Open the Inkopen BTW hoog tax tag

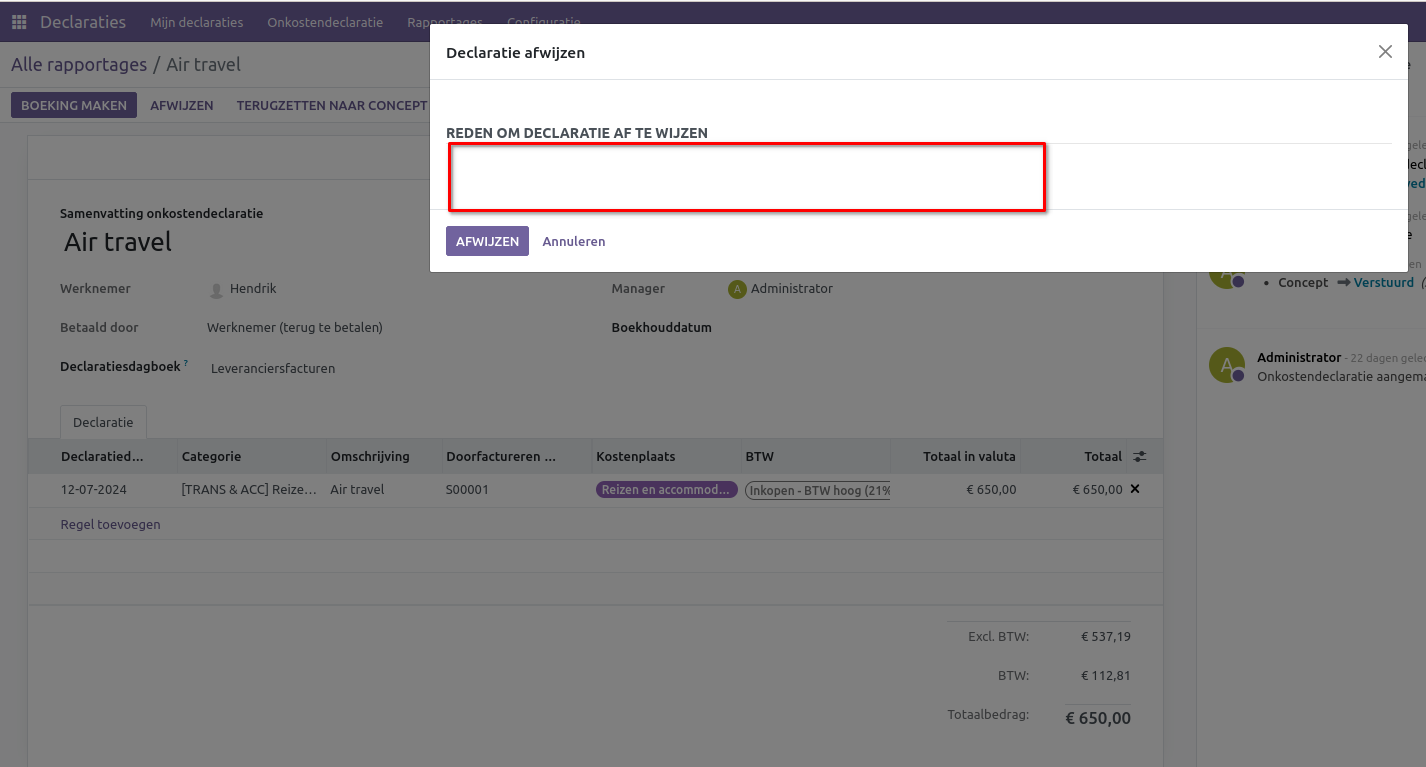click(818, 490)
